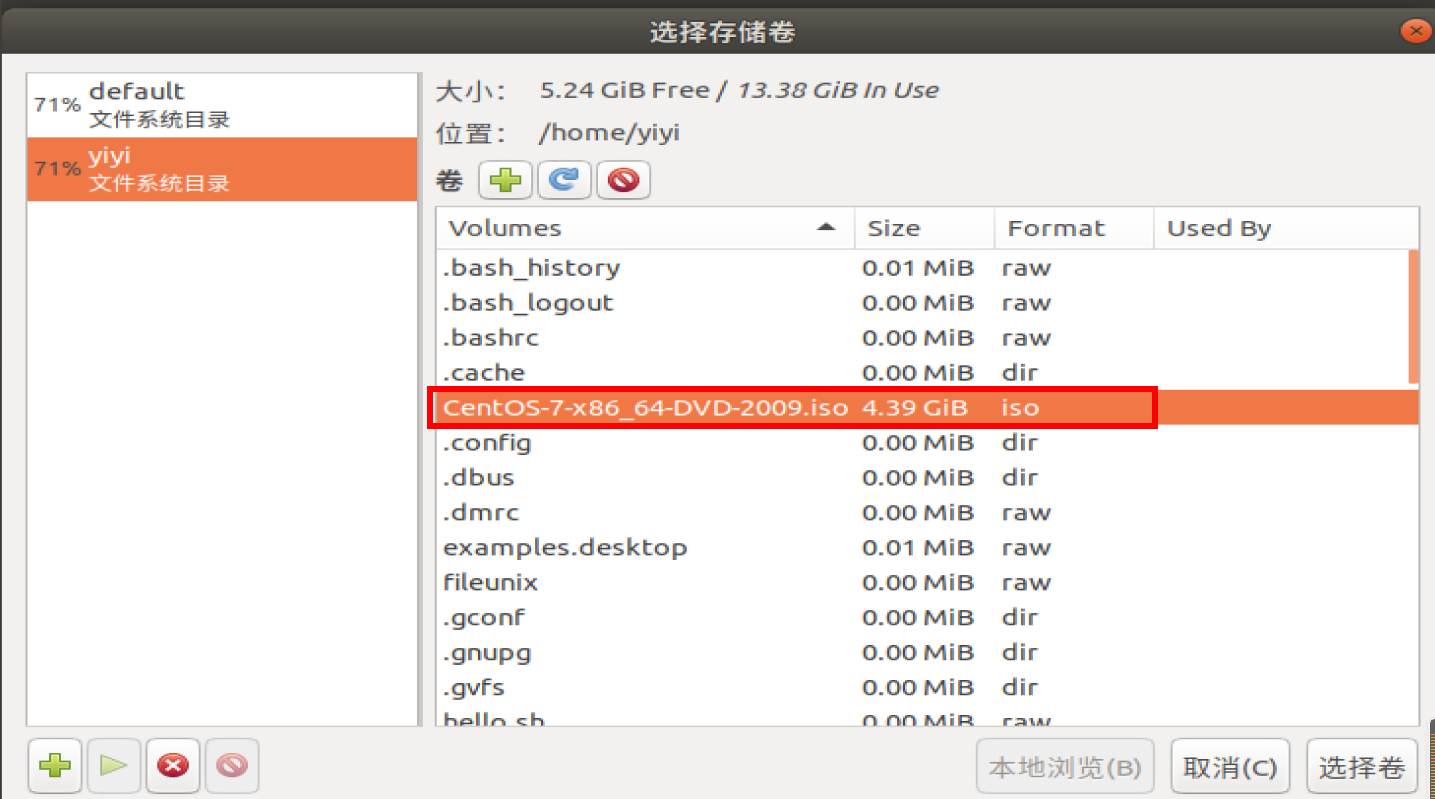Cancel the dialog with 取消 button

(1230, 766)
